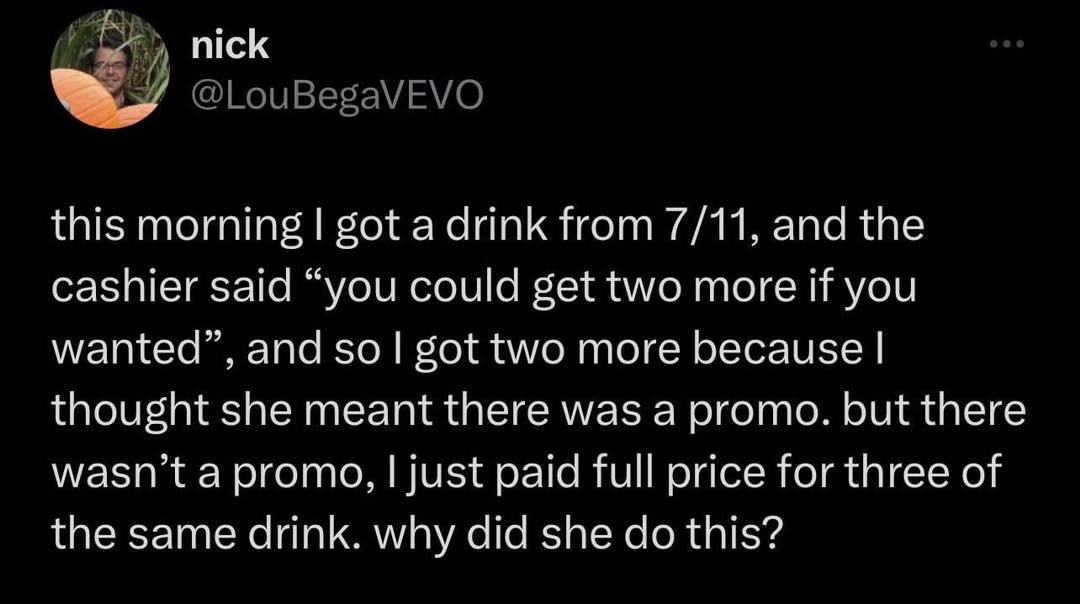
Task: Open the three-dot more options menu
Action: 1006,44
